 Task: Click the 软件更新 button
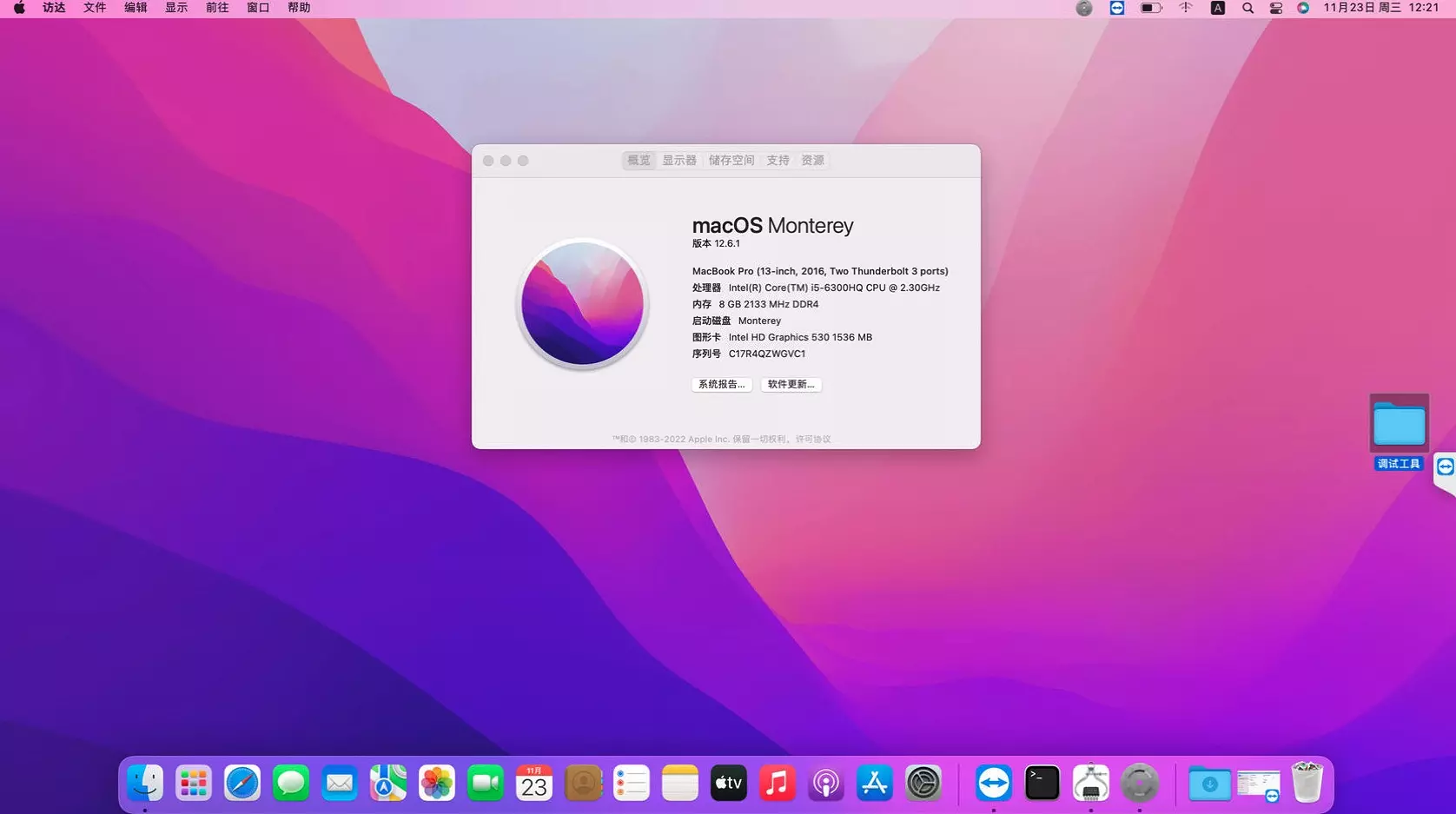point(791,384)
